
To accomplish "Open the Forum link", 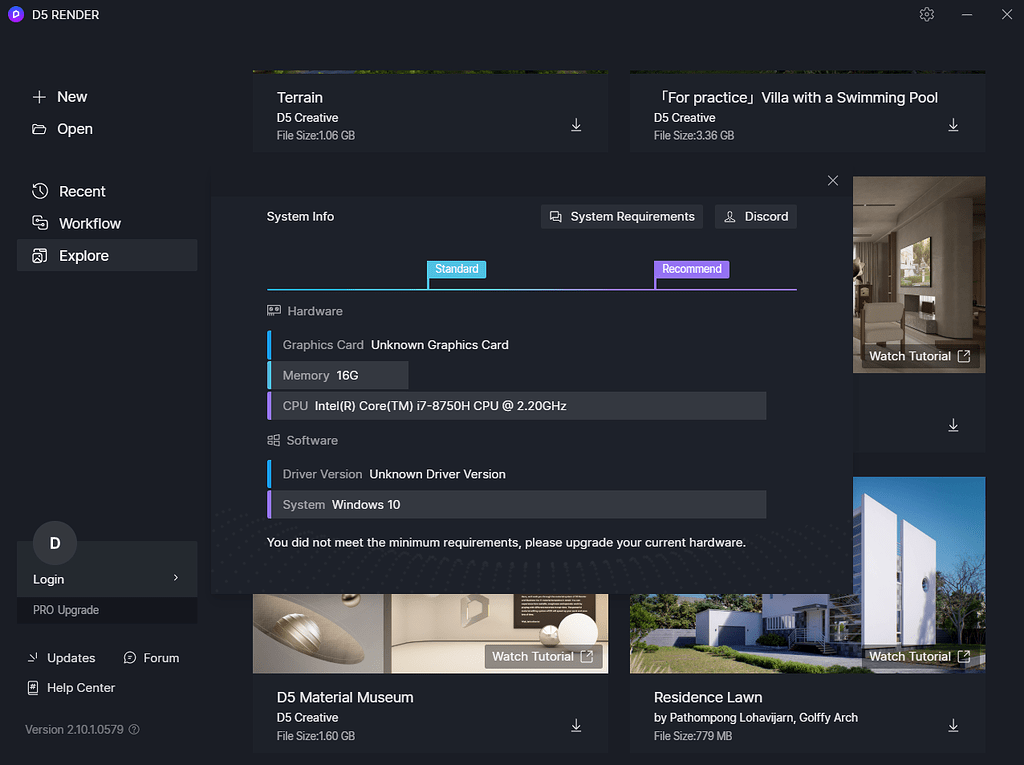I will click(152, 658).
